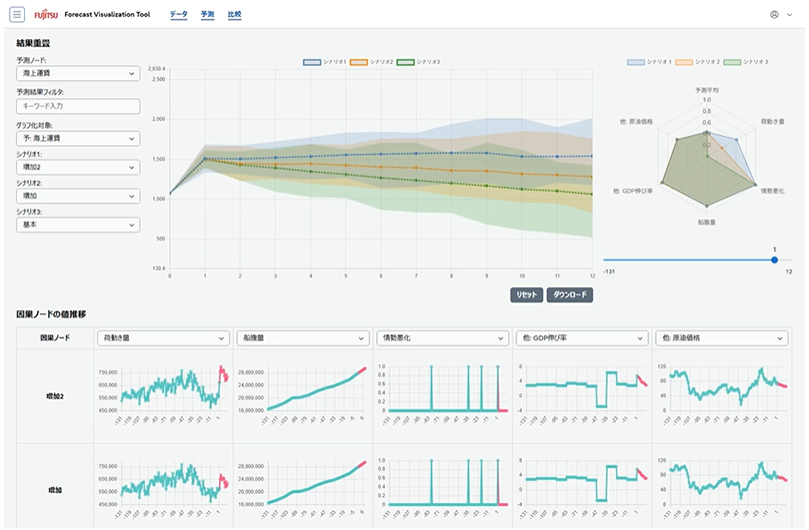Open the hamburger menu icon

(17, 15)
